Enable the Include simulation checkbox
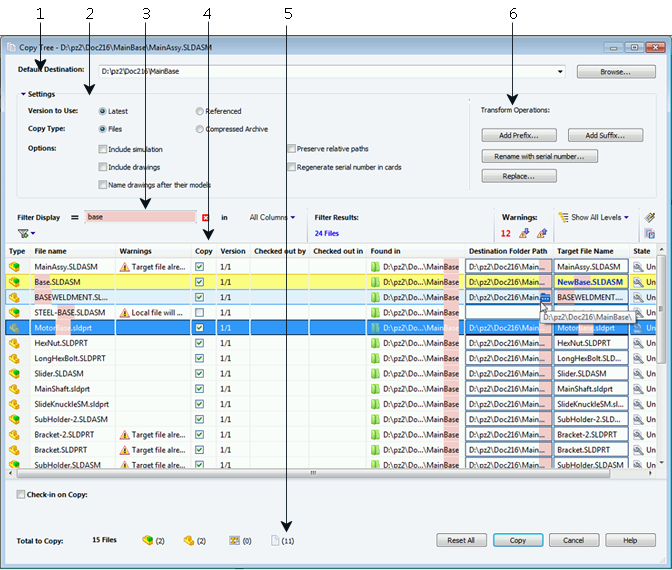The width and height of the screenshot is (672, 570). 103,149
